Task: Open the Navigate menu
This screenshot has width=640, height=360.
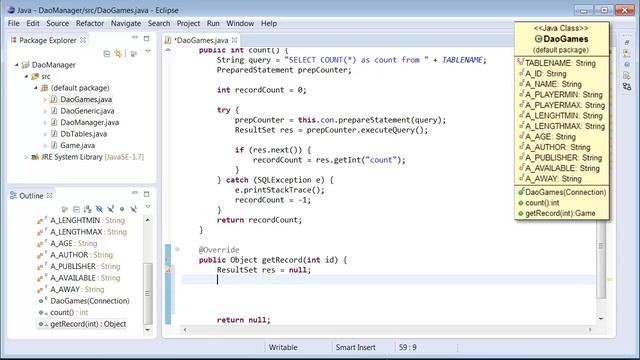Action: coord(126,23)
